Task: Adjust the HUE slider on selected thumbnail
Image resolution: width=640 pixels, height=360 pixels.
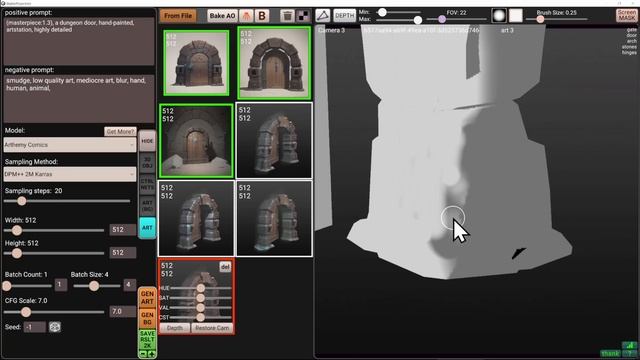Action: [200, 288]
